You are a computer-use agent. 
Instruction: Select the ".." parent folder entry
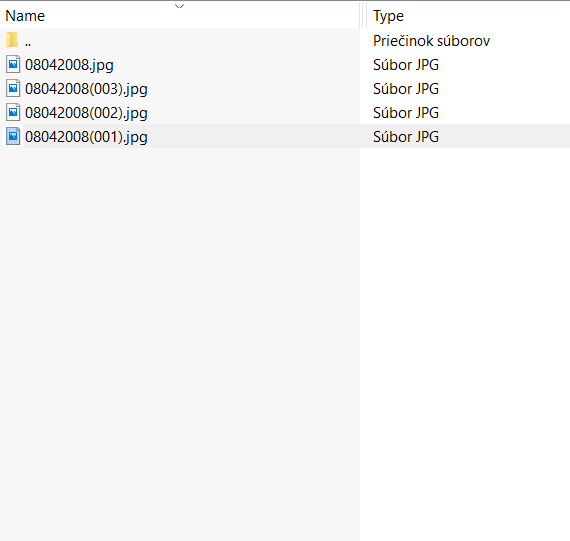tap(28, 41)
